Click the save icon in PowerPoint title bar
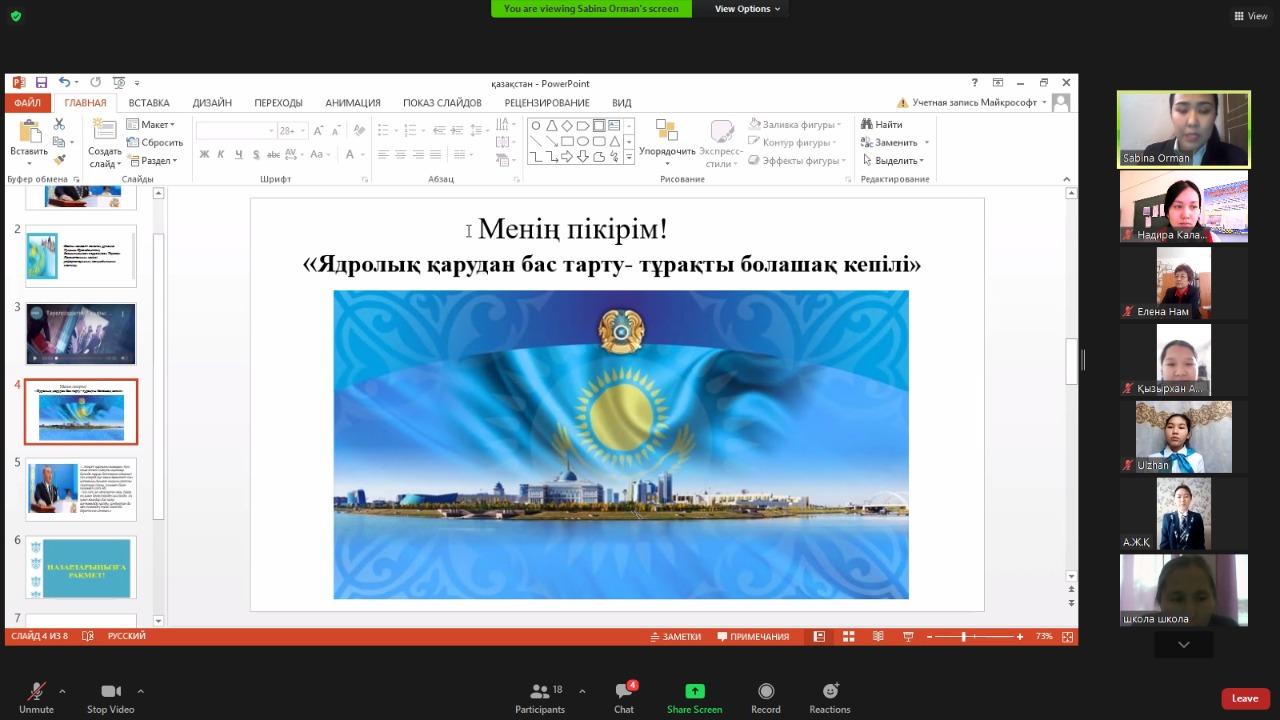Screen dimensions: 1280x720 (41, 83)
